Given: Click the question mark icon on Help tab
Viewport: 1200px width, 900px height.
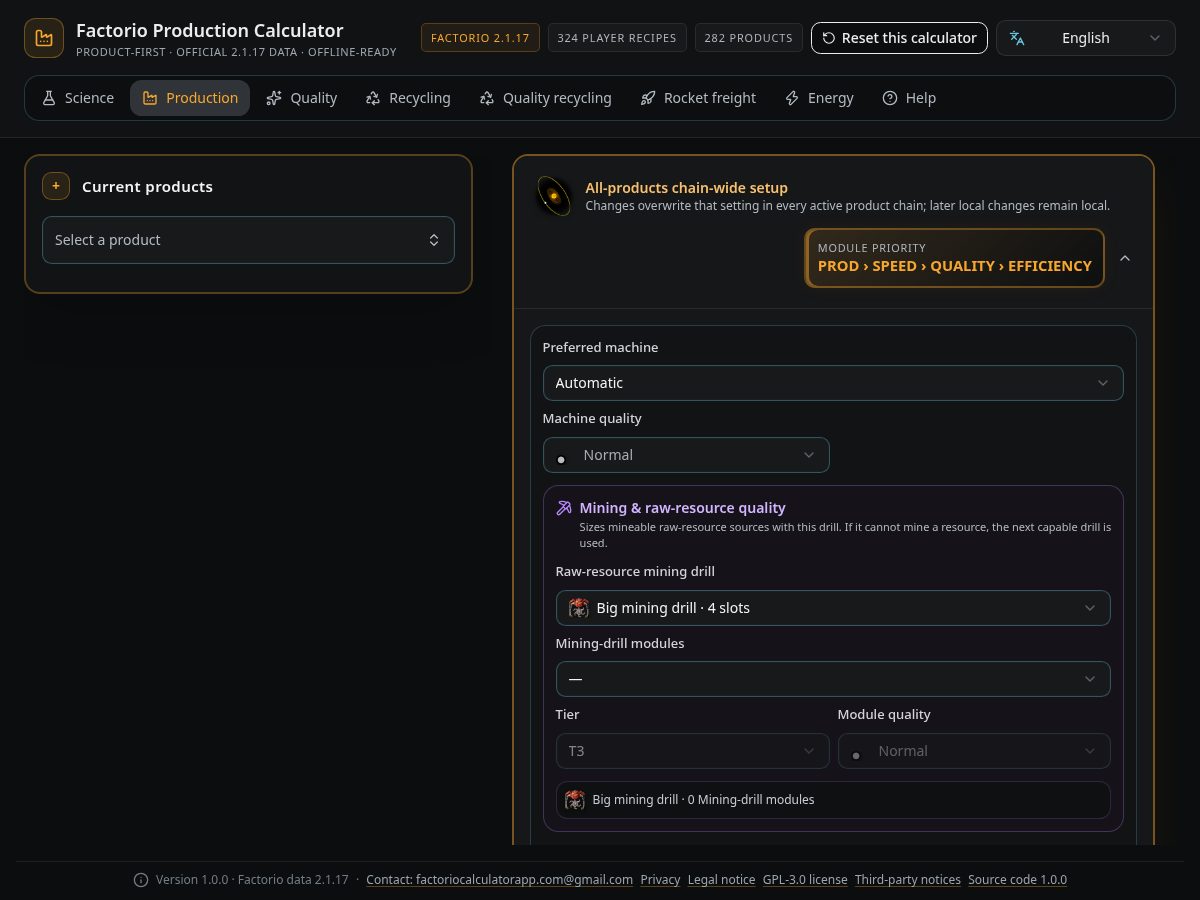Looking at the screenshot, I should pos(890,98).
